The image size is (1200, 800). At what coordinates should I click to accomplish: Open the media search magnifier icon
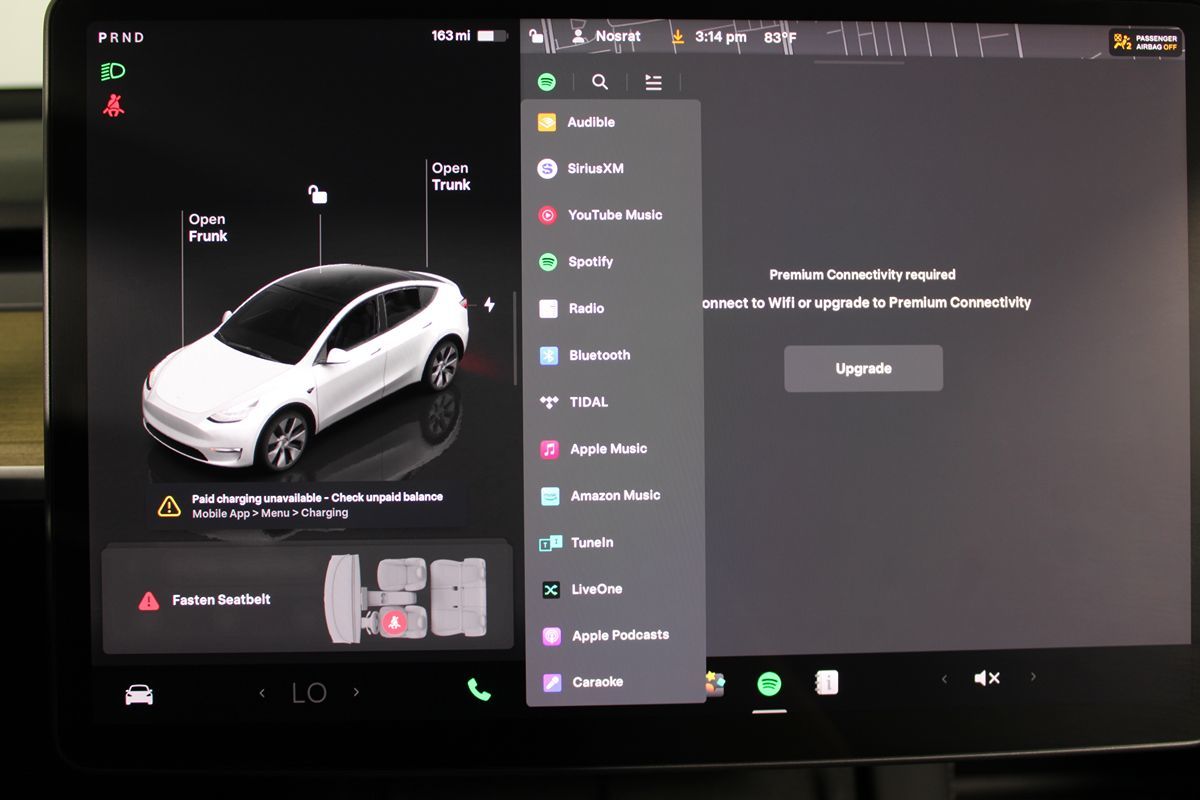click(600, 83)
